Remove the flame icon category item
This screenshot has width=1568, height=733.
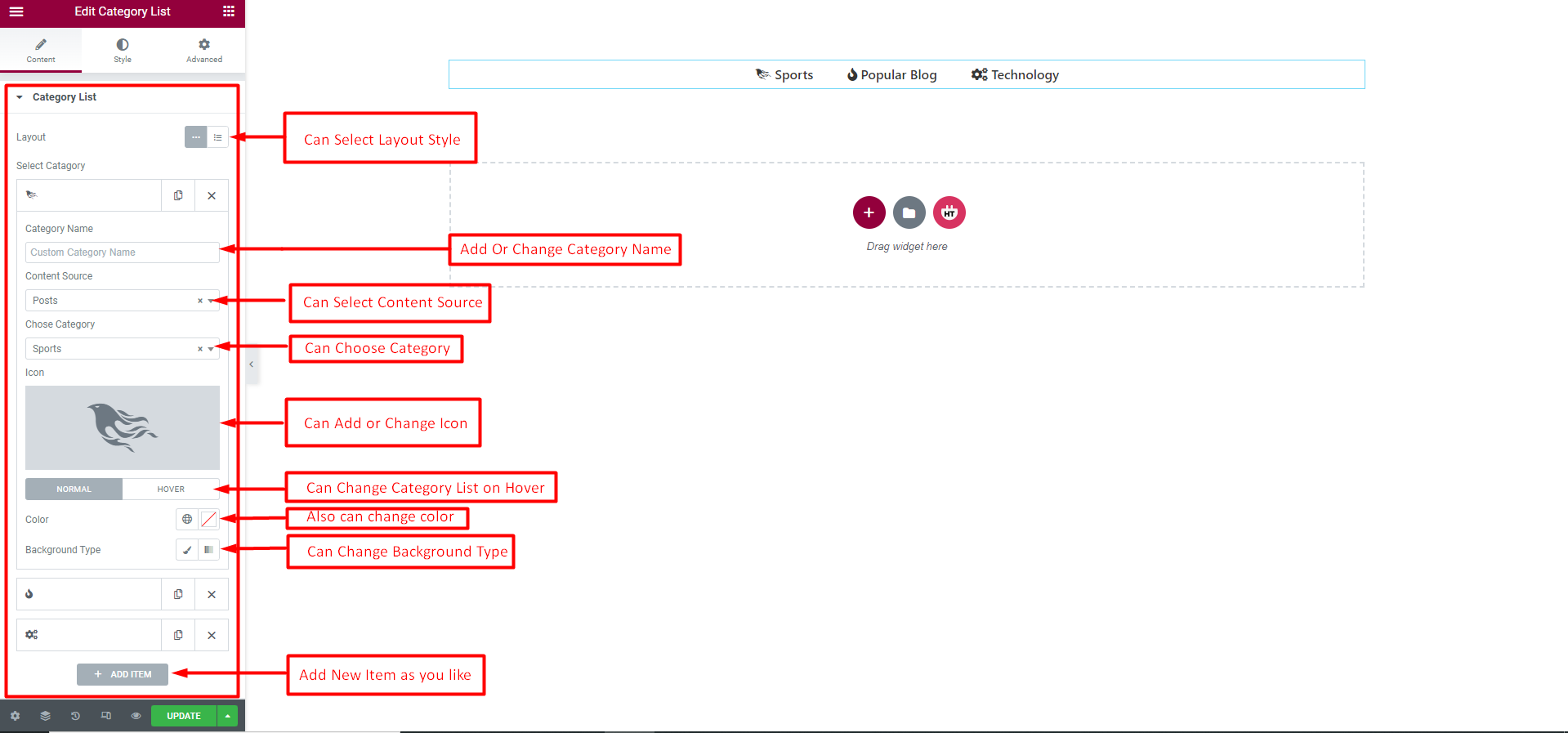coord(212,594)
